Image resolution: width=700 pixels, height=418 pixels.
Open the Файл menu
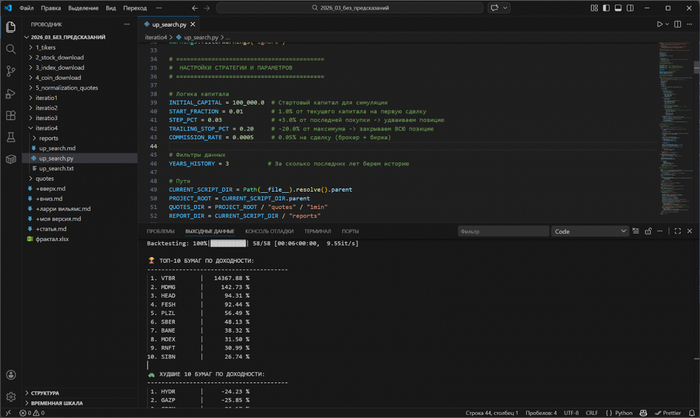[x=26, y=8]
